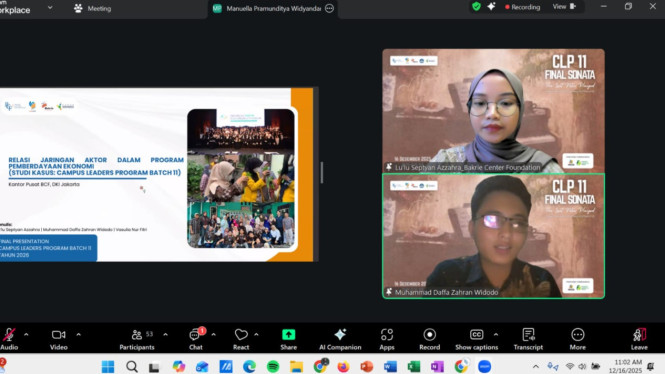Image resolution: width=665 pixels, height=374 pixels.
Task: Toggle the camera using the Video button
Action: [59, 339]
